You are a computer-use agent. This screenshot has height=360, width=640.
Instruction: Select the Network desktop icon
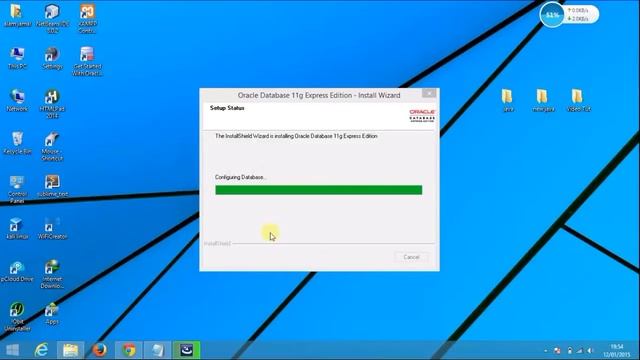tap(17, 100)
